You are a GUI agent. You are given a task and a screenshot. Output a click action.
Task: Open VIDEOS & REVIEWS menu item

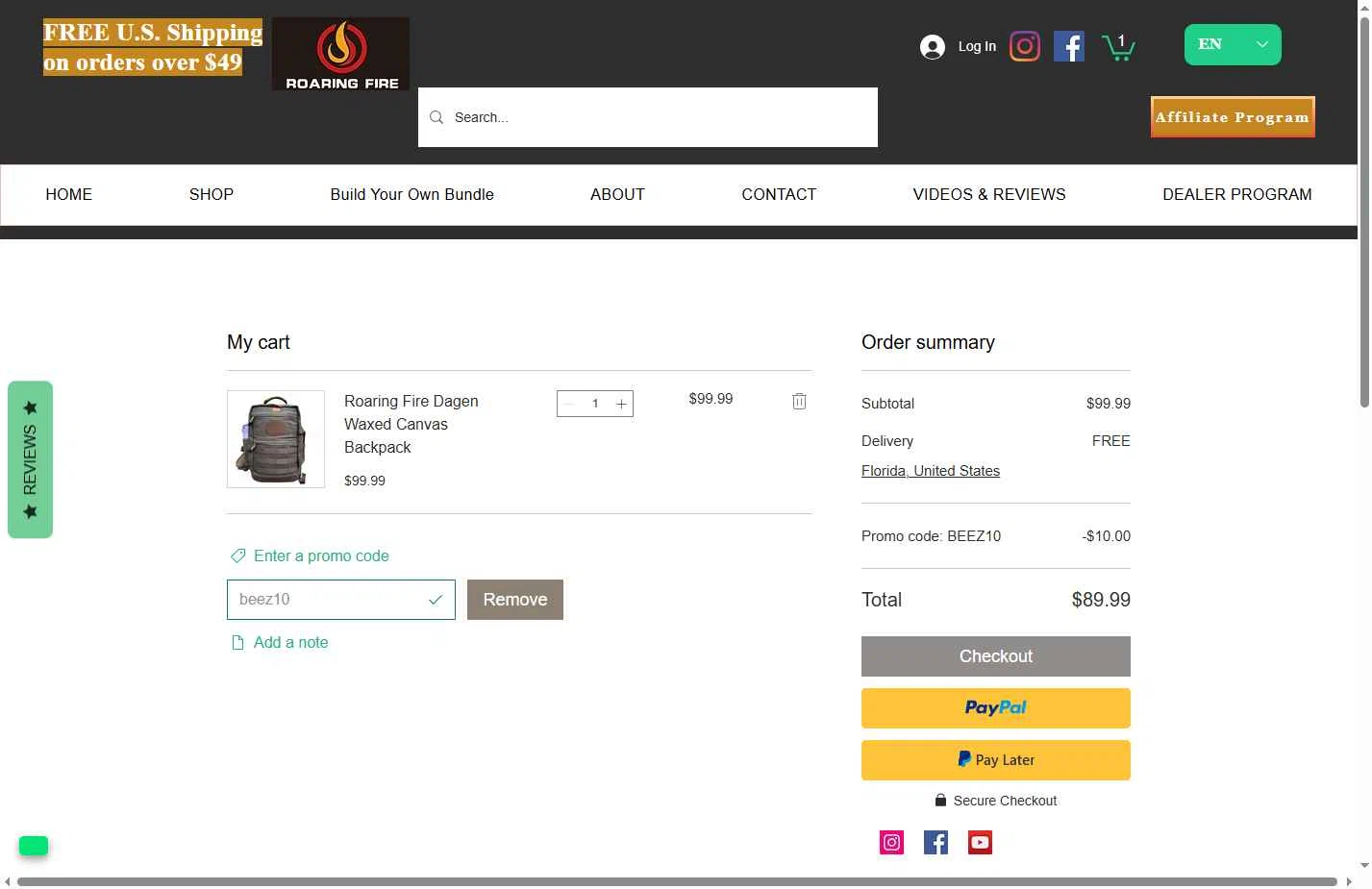tap(989, 194)
